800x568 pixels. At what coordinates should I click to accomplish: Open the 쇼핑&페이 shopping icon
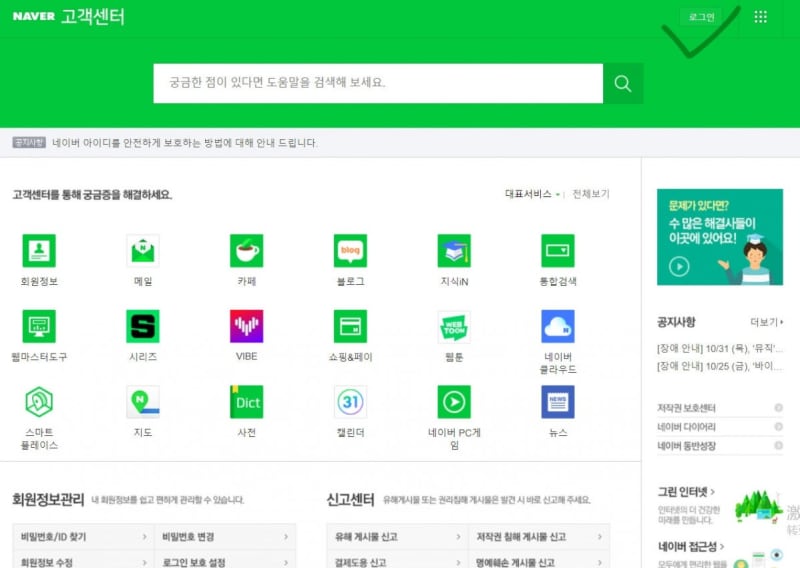click(x=350, y=326)
